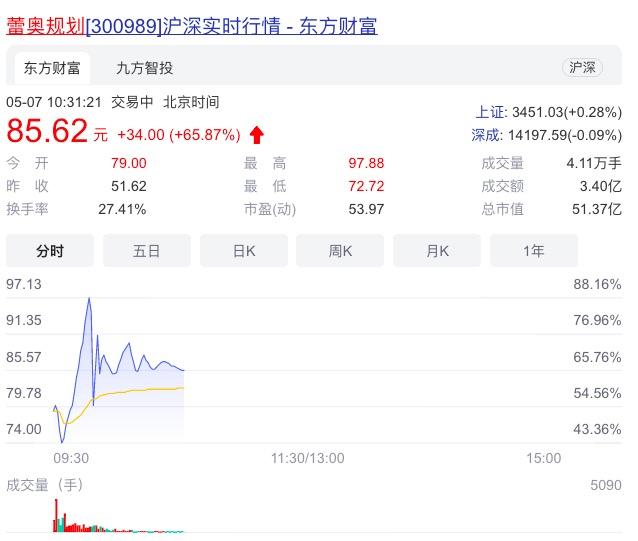Click the 54.56% percent axis label
638x541 pixels.
tap(597, 393)
